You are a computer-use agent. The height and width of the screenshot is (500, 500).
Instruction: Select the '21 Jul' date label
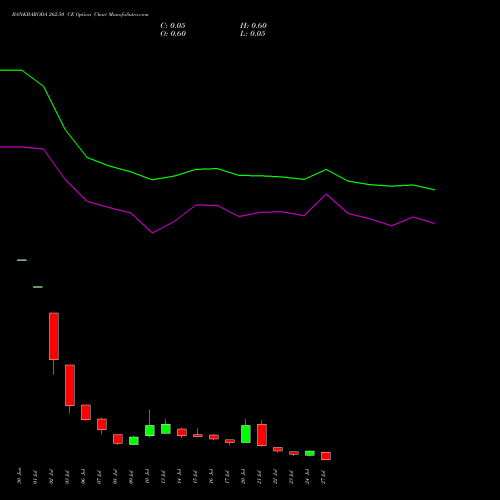tap(259, 476)
